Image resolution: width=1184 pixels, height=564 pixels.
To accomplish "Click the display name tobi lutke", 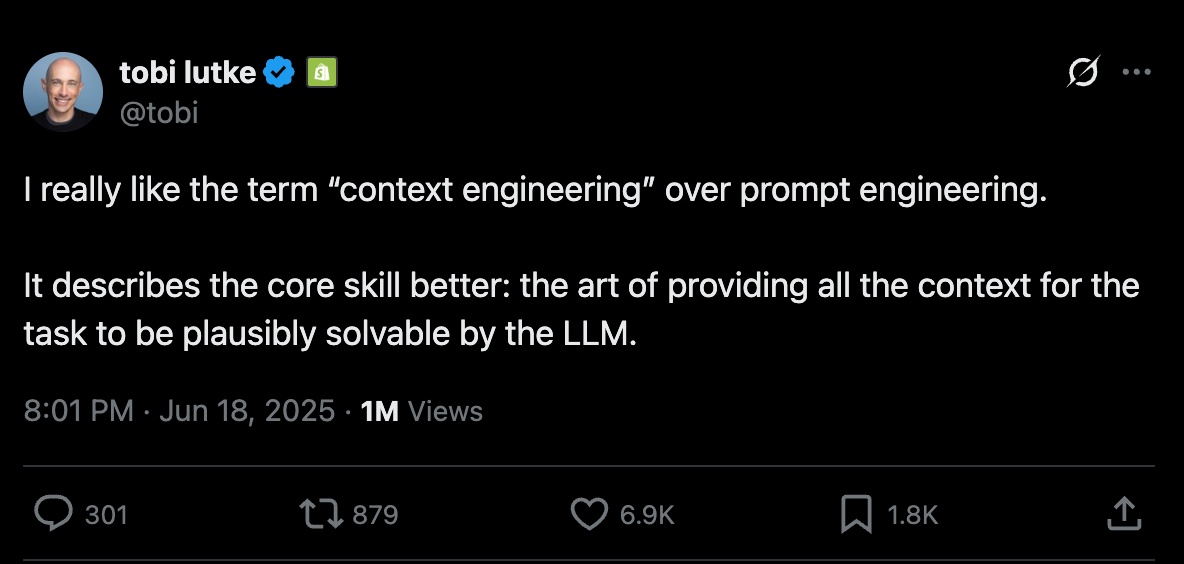I will 187,72.
